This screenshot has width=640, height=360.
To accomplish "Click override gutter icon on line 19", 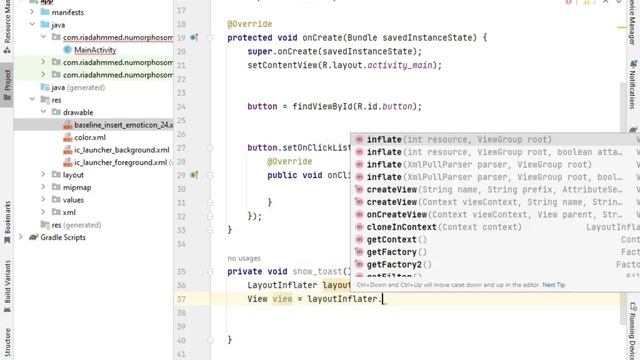I will pyautogui.click(x=194, y=38).
